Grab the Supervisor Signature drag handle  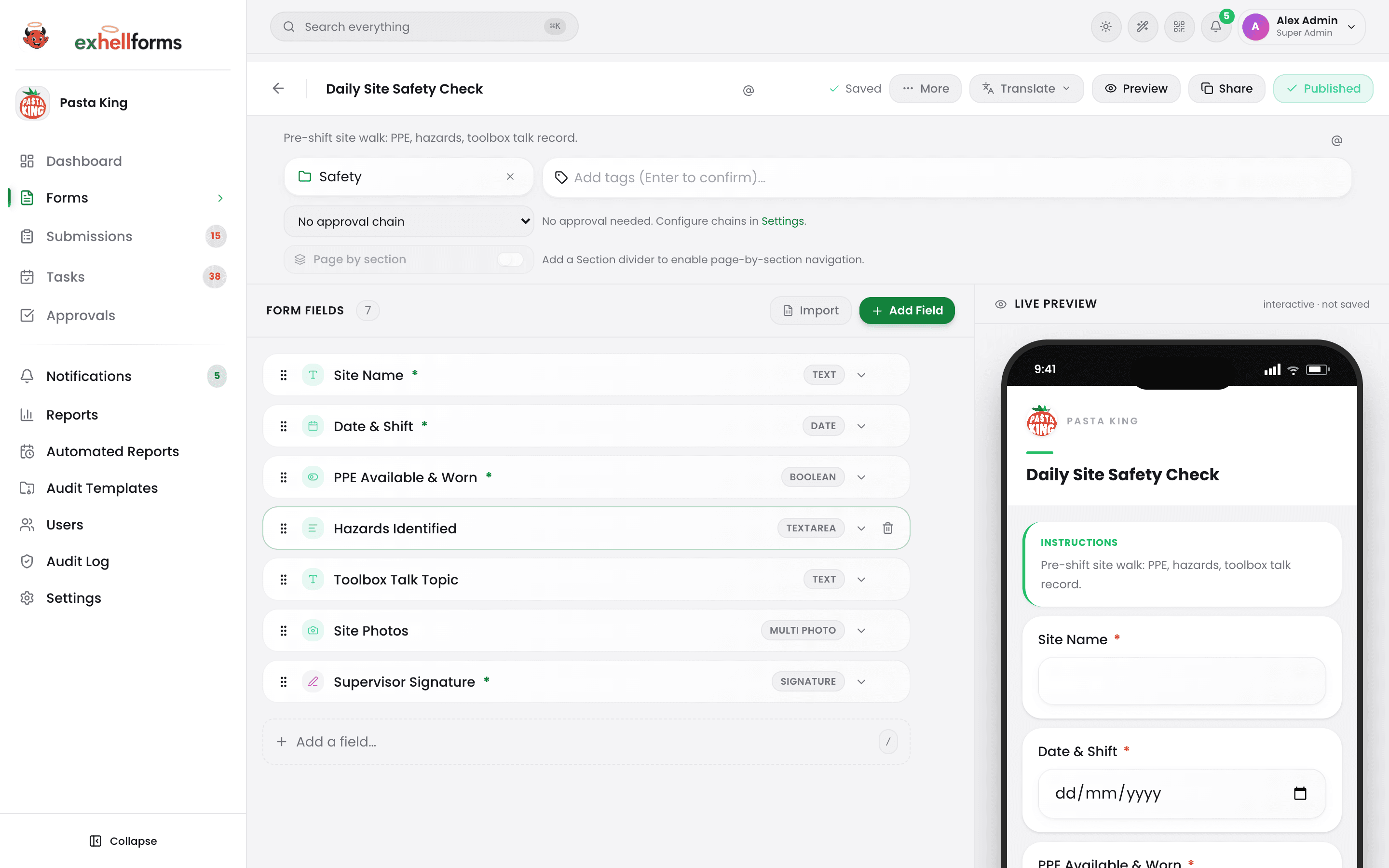(284, 681)
